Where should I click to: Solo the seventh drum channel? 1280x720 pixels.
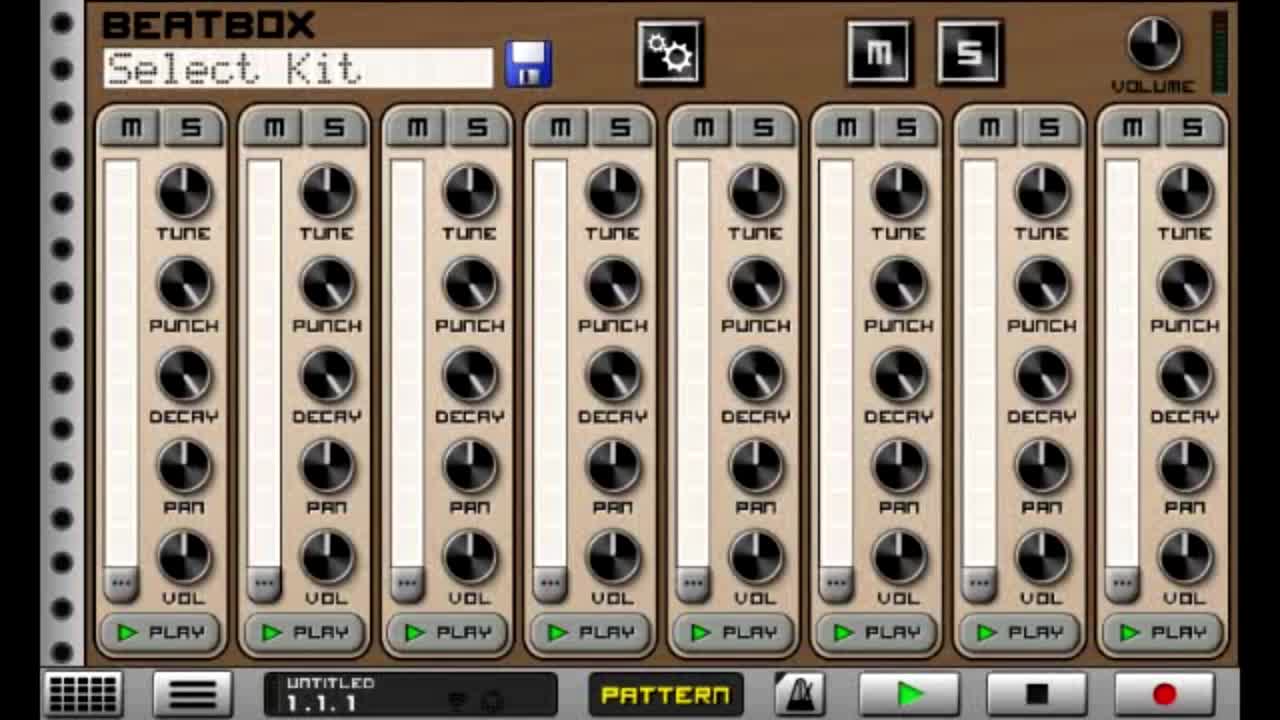point(1050,128)
